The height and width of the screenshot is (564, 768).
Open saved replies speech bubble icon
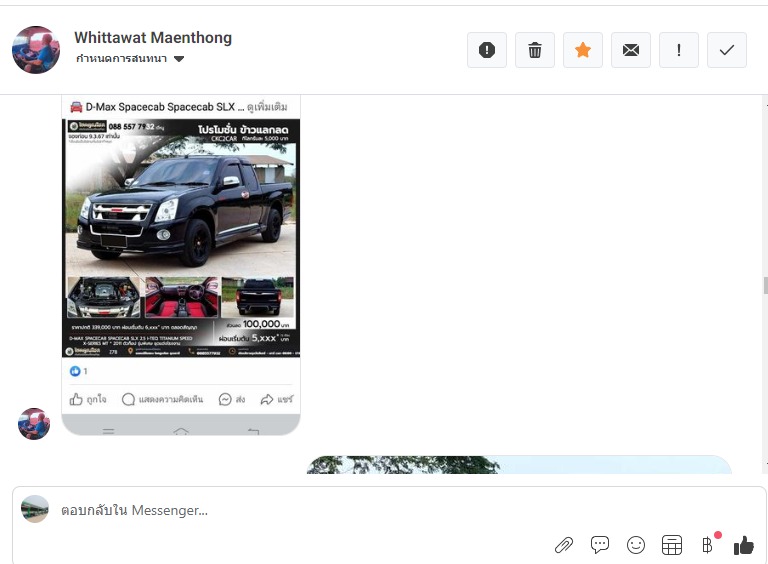pos(600,545)
